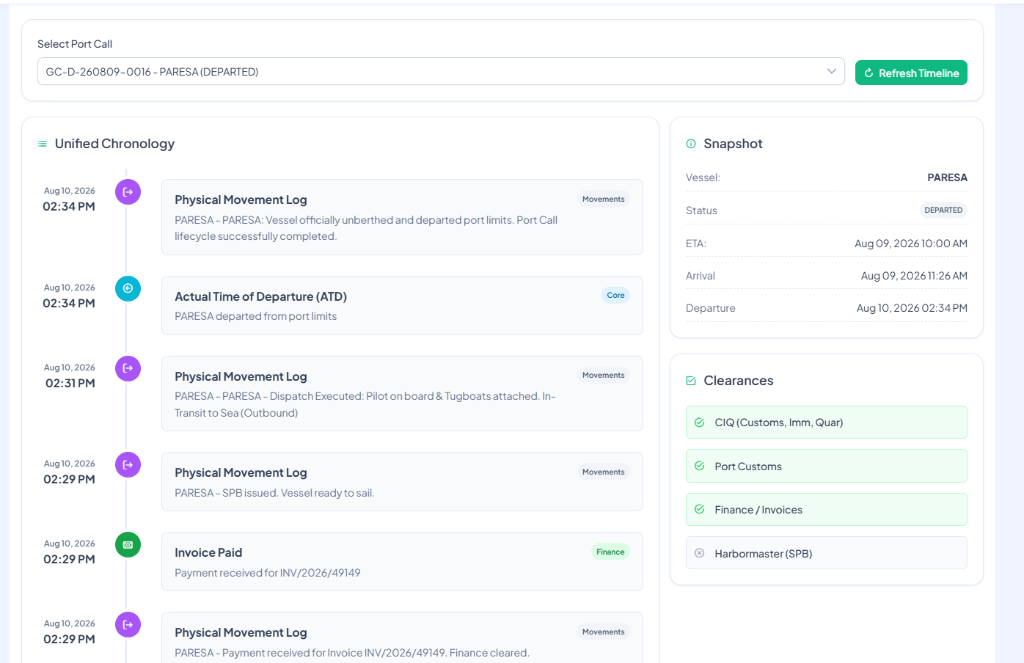Screen dimensions: 1024x663
Task: Click the "Snapshot" panel heading
Action: point(733,144)
